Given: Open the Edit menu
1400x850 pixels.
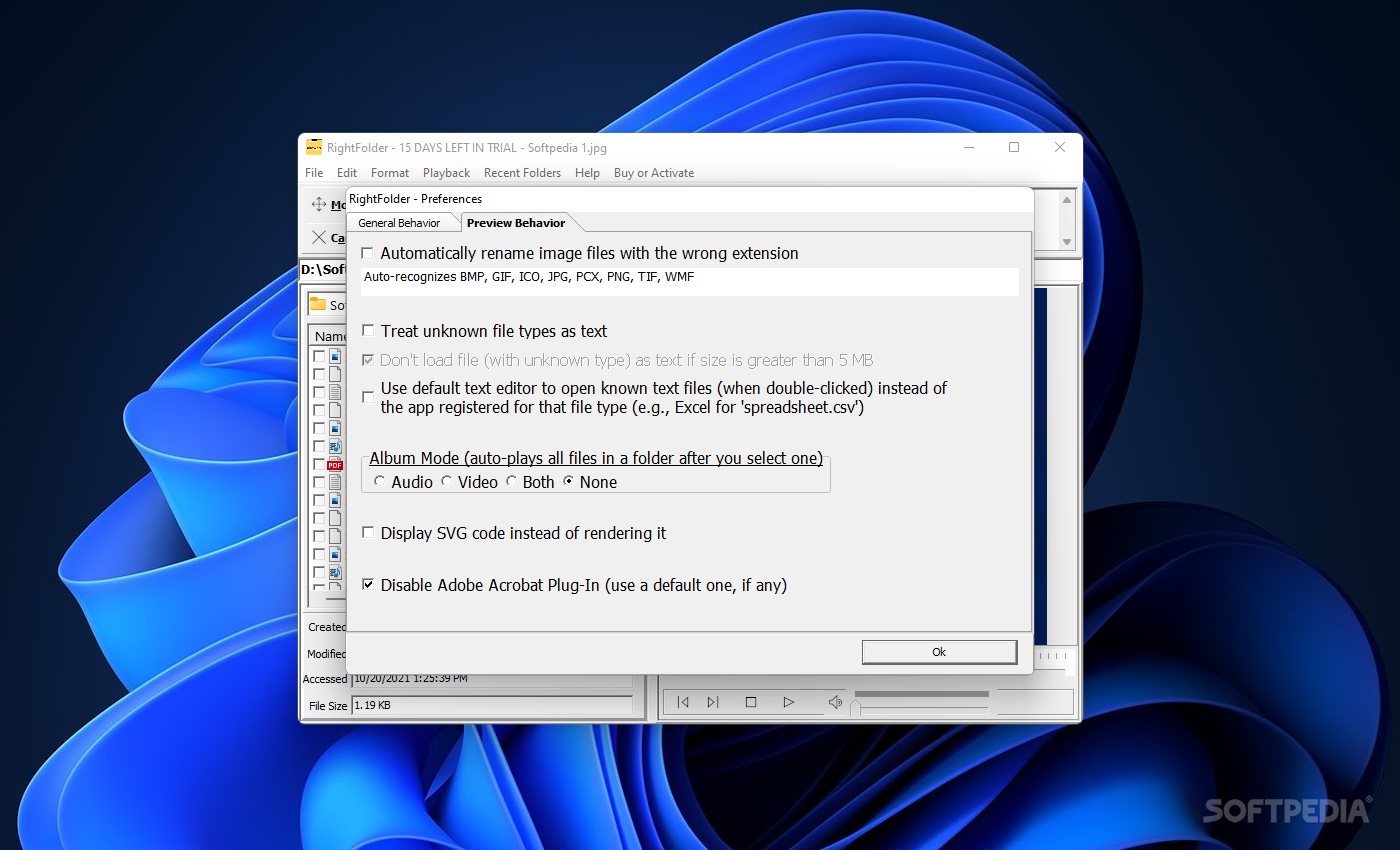Looking at the screenshot, I should [x=347, y=173].
